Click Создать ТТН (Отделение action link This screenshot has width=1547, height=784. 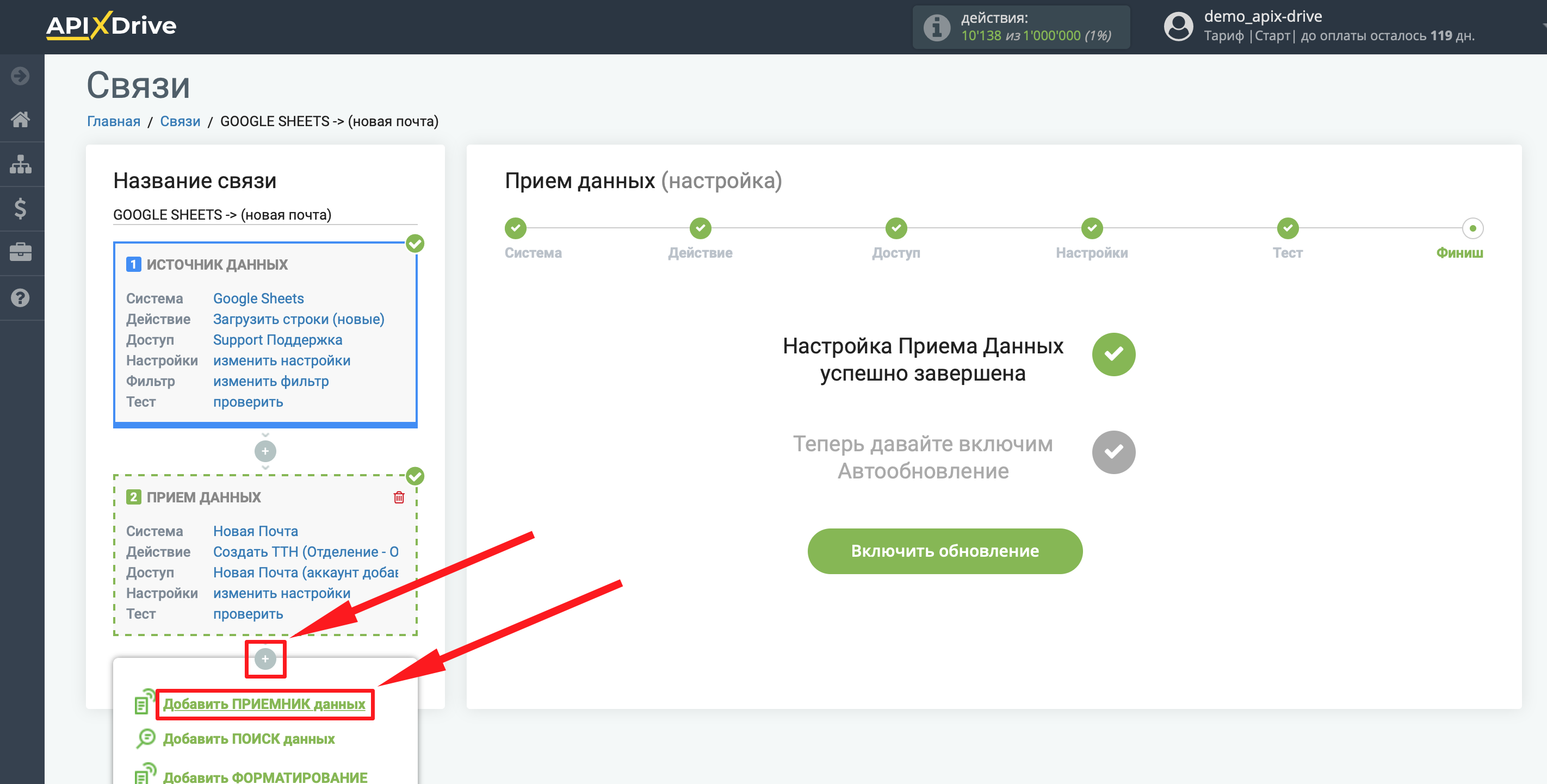306,552
